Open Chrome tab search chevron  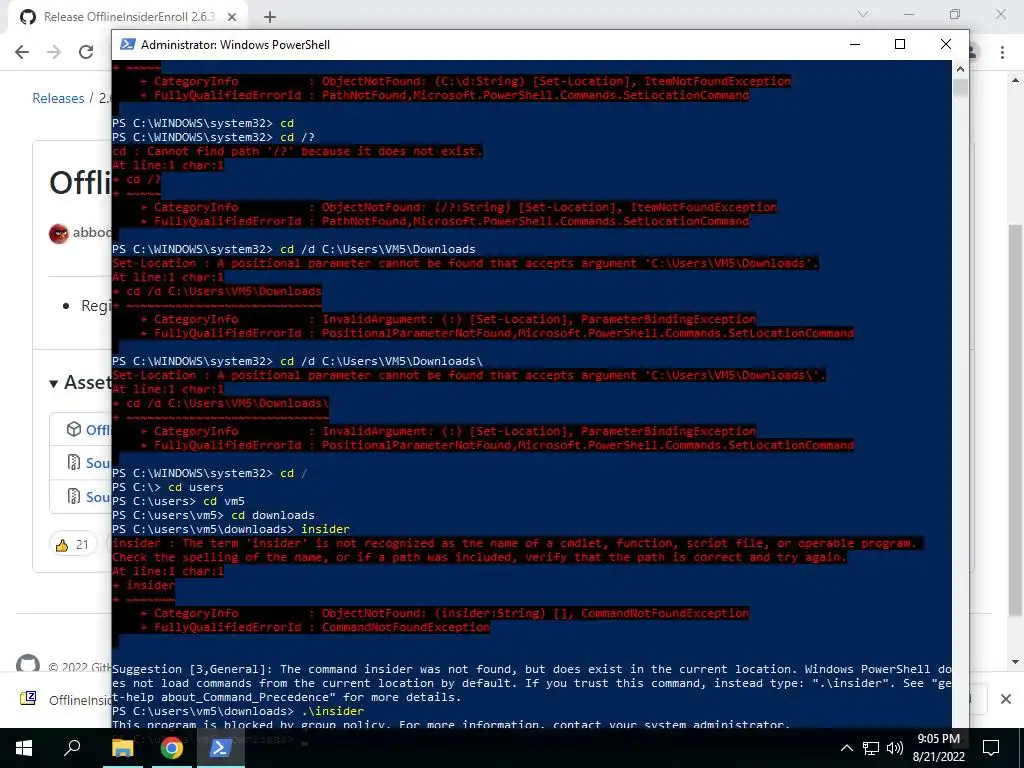tap(863, 14)
